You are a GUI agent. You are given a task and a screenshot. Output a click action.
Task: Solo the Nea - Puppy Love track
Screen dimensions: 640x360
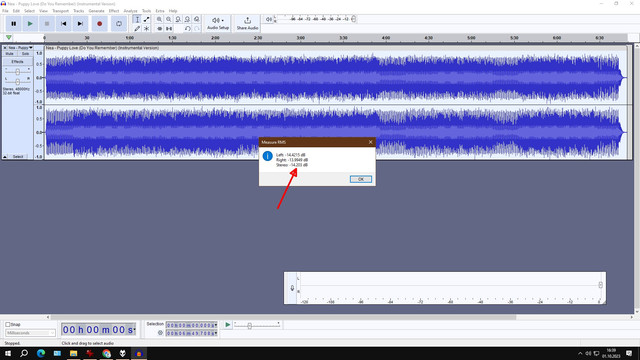tap(25, 53)
